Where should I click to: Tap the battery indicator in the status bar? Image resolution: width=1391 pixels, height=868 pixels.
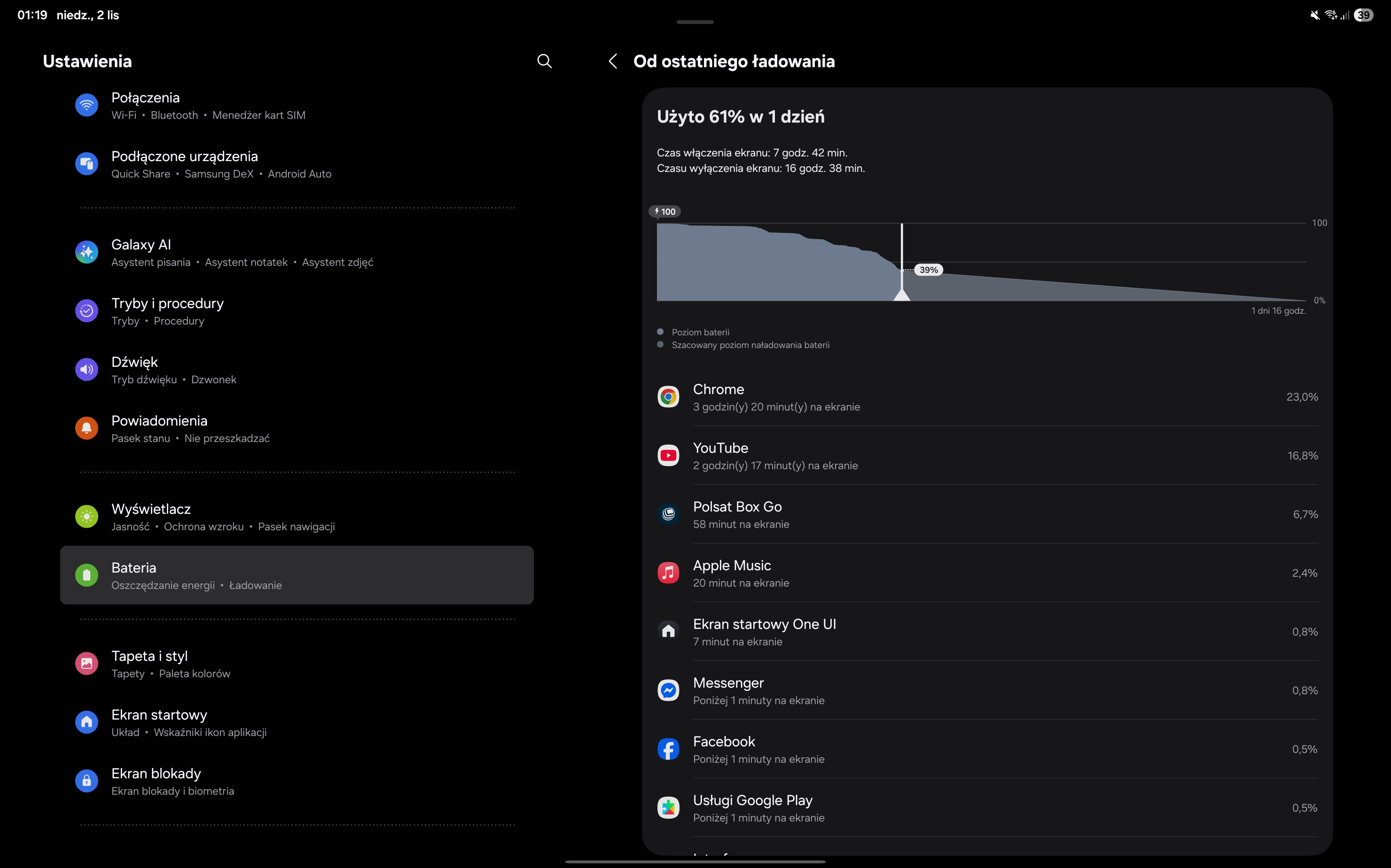(1364, 15)
